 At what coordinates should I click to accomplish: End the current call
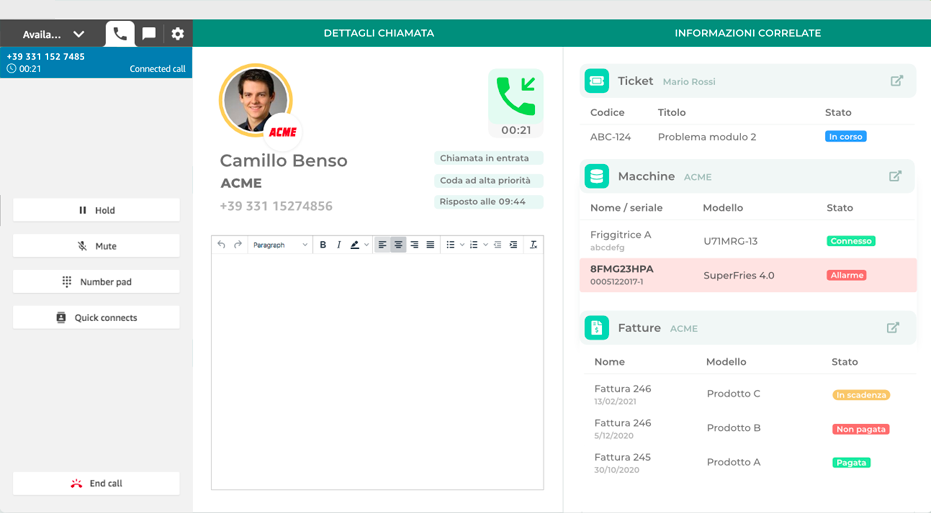pos(96,483)
